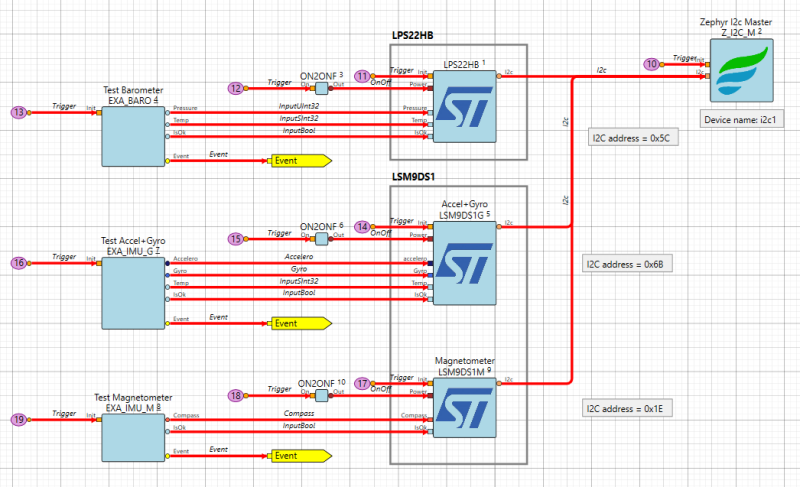Click the 'I2C address = 0x5C' note

[633, 137]
